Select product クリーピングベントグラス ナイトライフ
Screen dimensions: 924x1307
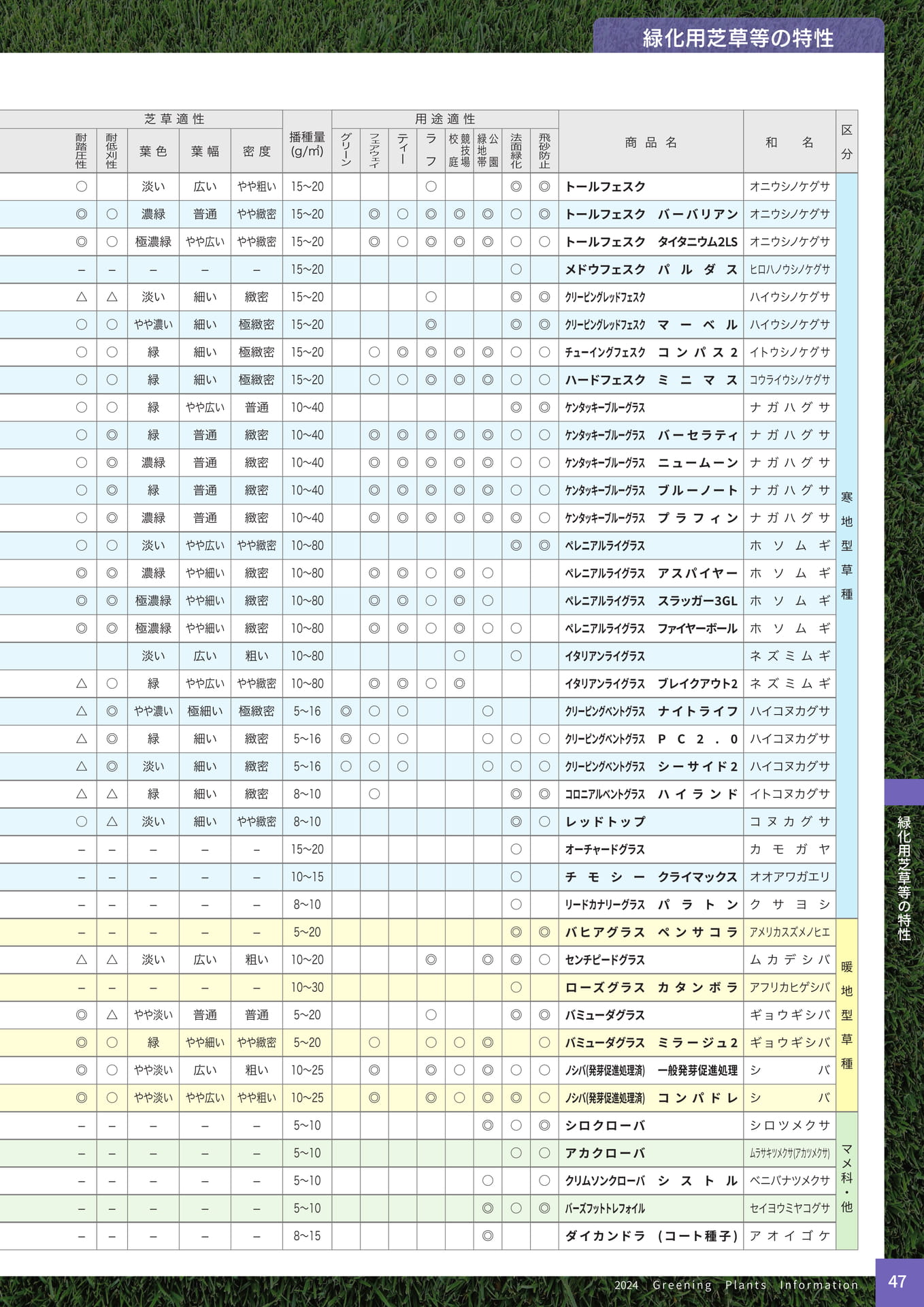651,711
